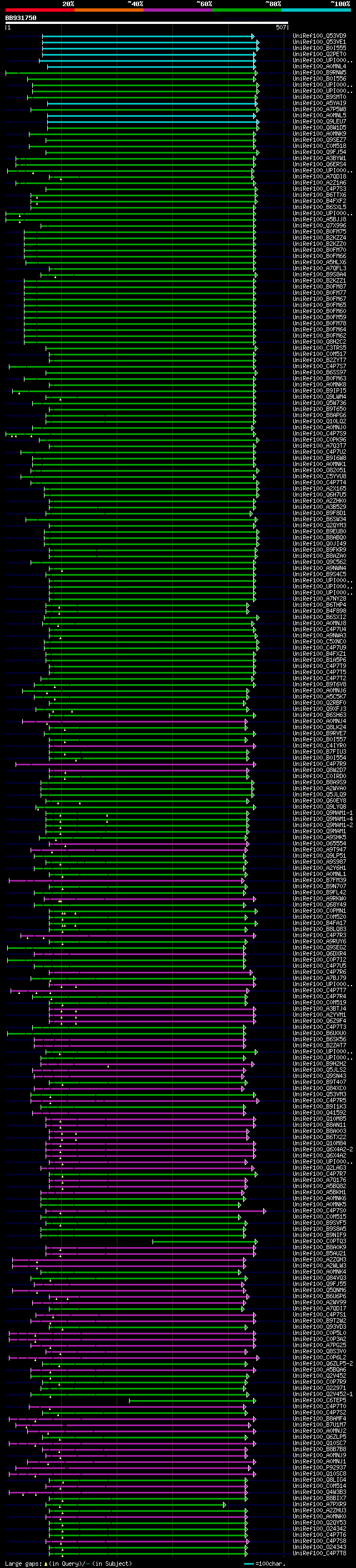Click label UniRef100_A7NY28
Screen dimensions: 356x1568
[x=319, y=599]
